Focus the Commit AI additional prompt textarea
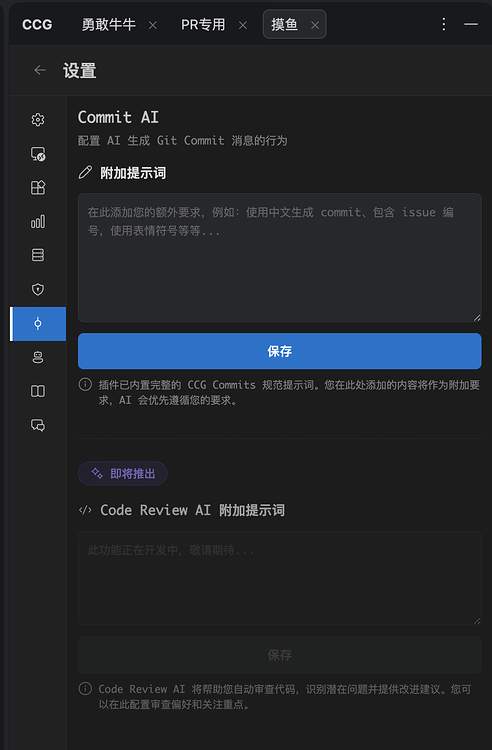This screenshot has width=492, height=750. (x=280, y=257)
